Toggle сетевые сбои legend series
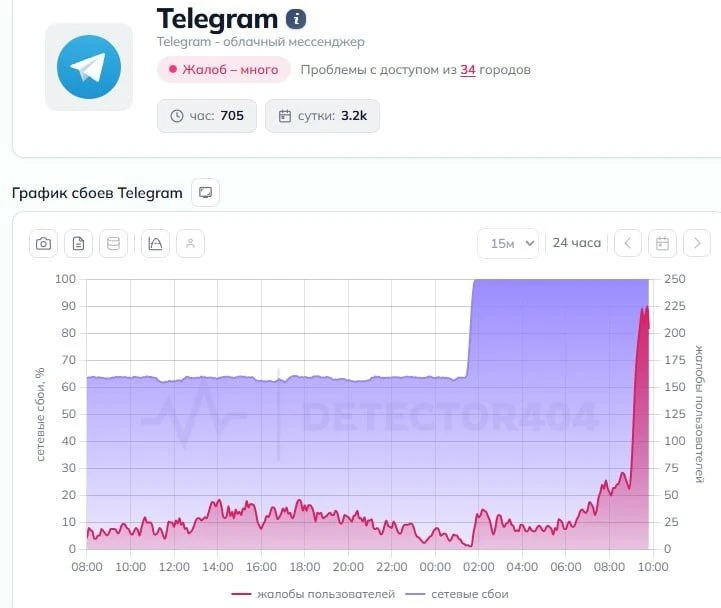721x608 pixels. tap(457, 594)
